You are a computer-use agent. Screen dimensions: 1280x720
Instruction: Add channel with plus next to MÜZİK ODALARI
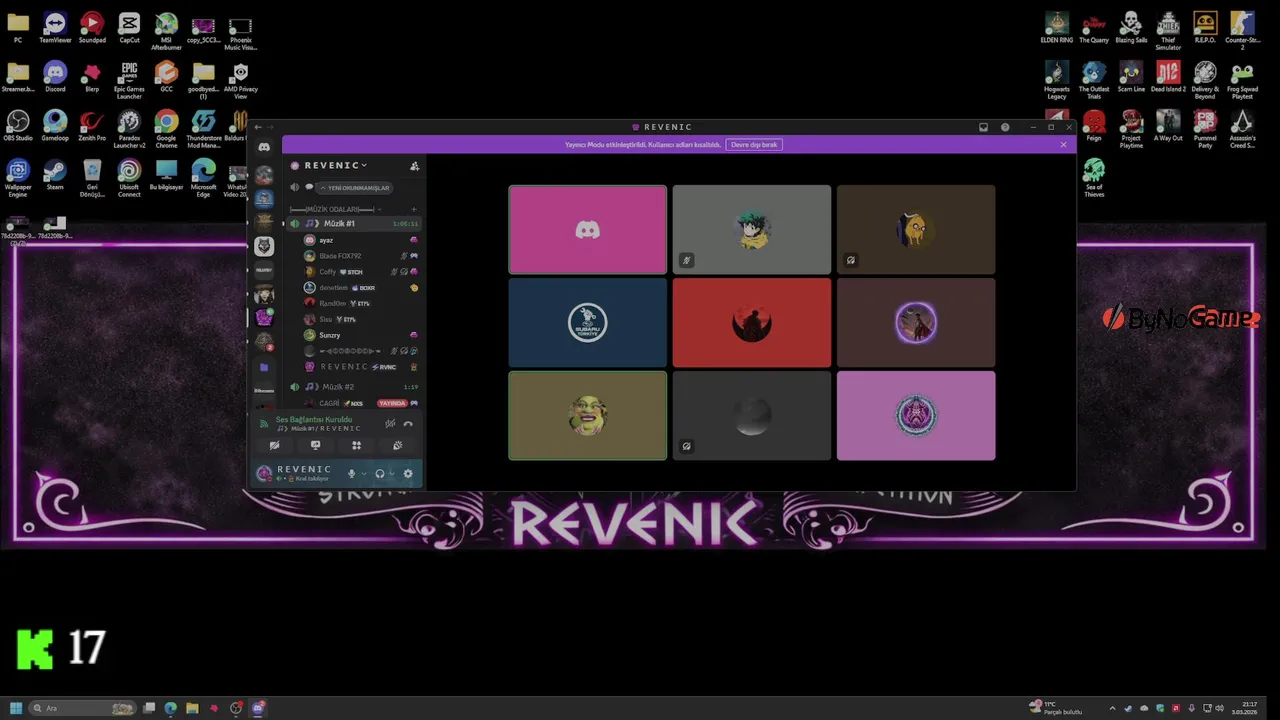(x=414, y=210)
